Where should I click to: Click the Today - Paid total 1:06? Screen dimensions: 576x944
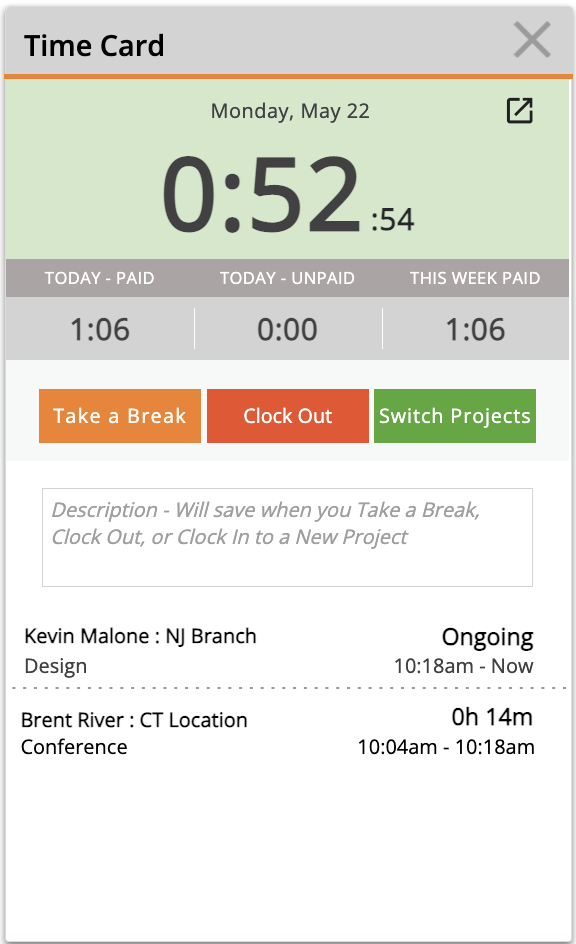pos(100,329)
